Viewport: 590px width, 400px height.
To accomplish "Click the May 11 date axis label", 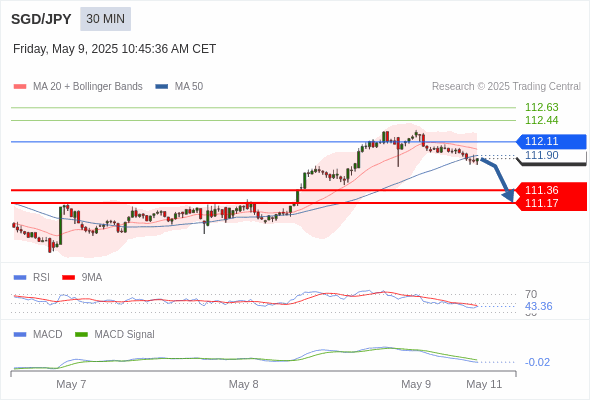I will coord(484,384).
